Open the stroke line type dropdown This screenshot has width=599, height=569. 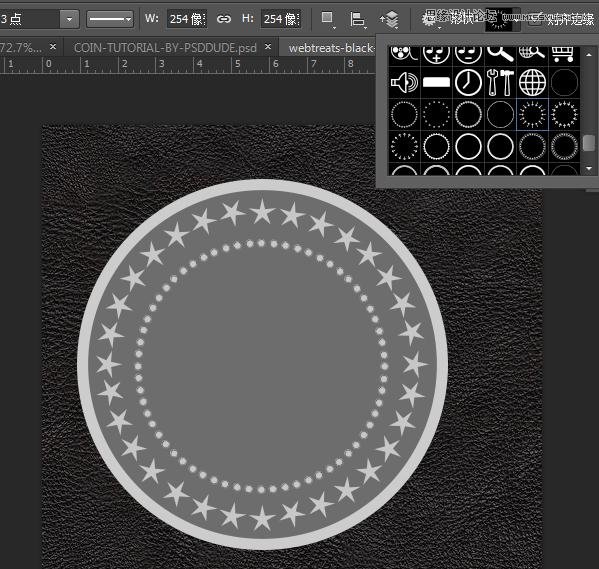pos(110,19)
